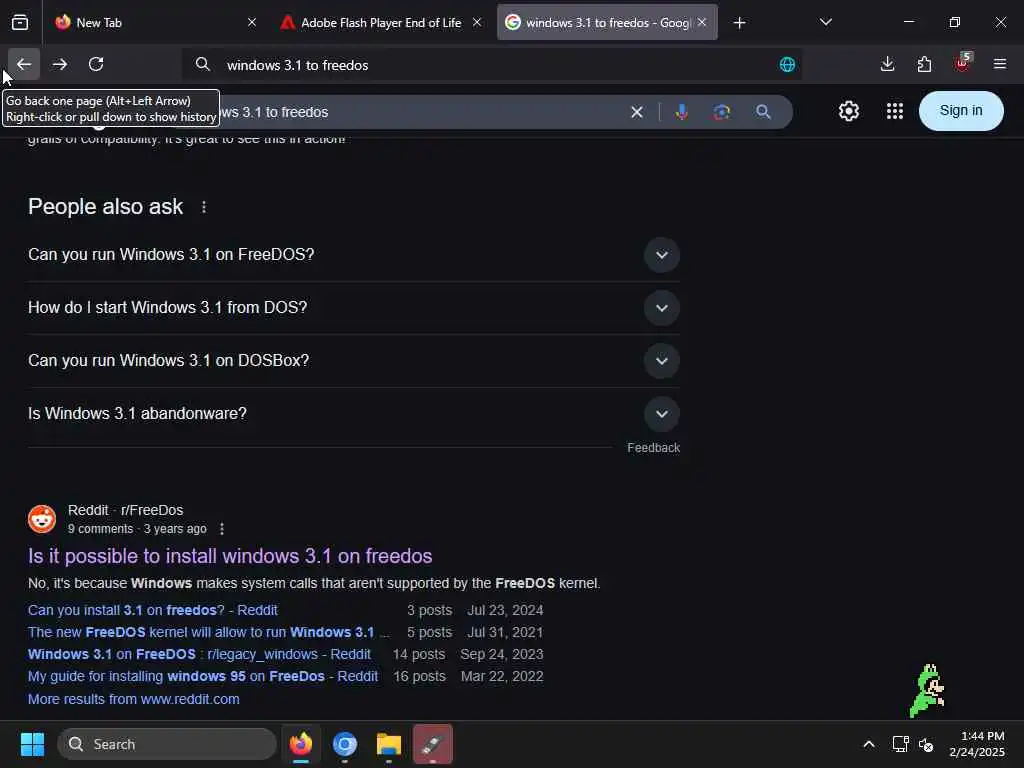
Task: Focus the Google search input field
Action: pyautogui.click(x=418, y=112)
